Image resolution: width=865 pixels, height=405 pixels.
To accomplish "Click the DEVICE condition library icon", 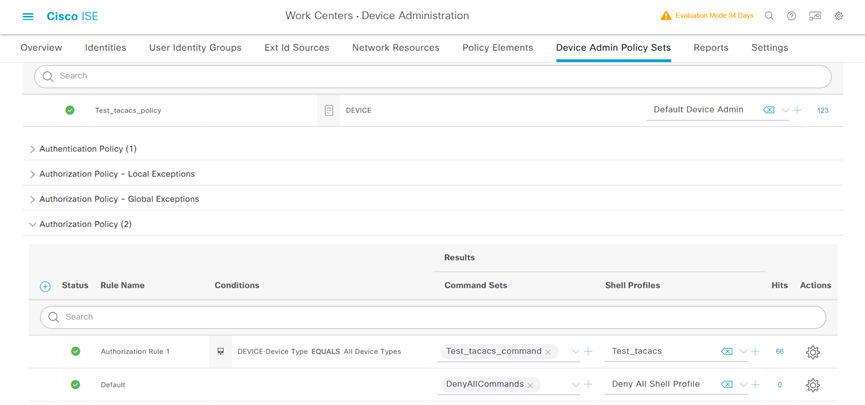I will click(x=329, y=110).
